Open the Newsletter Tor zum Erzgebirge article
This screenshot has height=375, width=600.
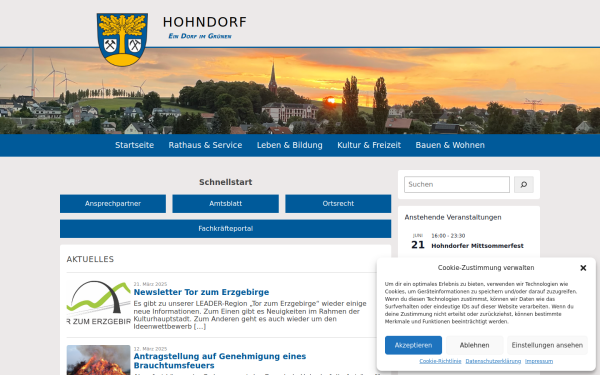tap(201, 292)
